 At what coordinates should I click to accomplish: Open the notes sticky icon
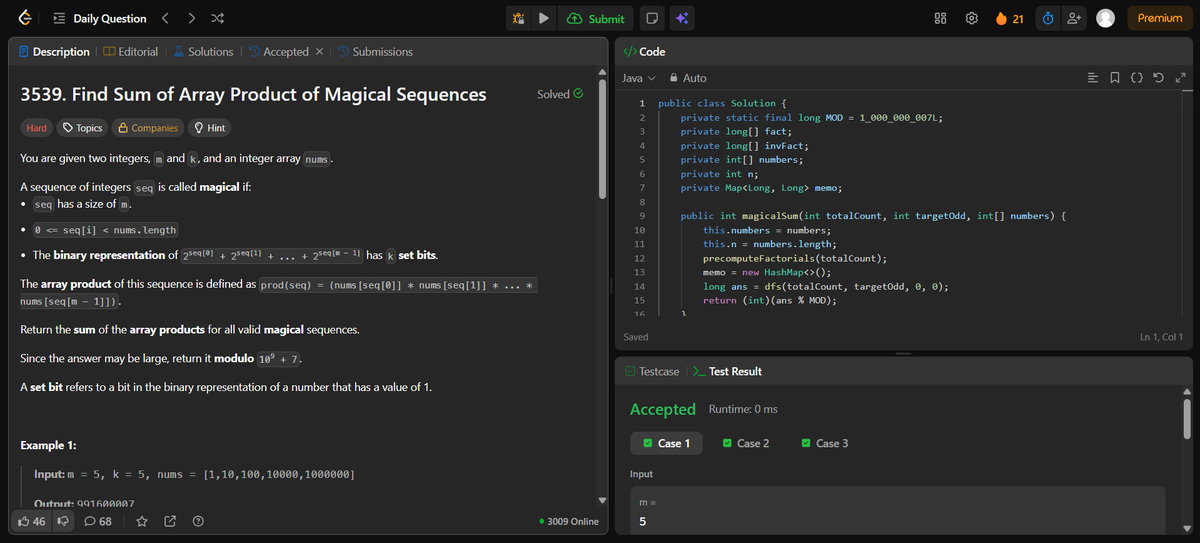pos(651,18)
